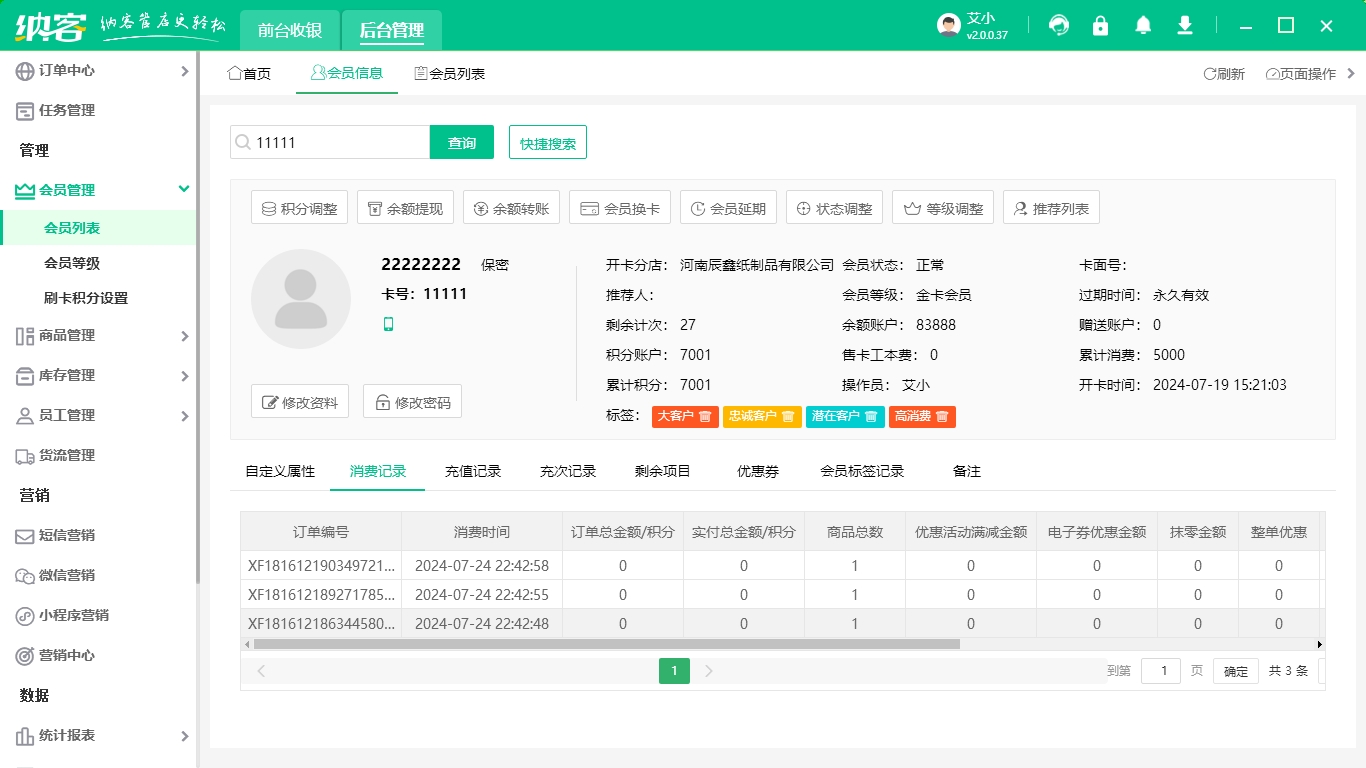Viewport: 1366px width, 768px height.
Task: Collapse the 会员管理 sidebar section
Action: pos(184,189)
